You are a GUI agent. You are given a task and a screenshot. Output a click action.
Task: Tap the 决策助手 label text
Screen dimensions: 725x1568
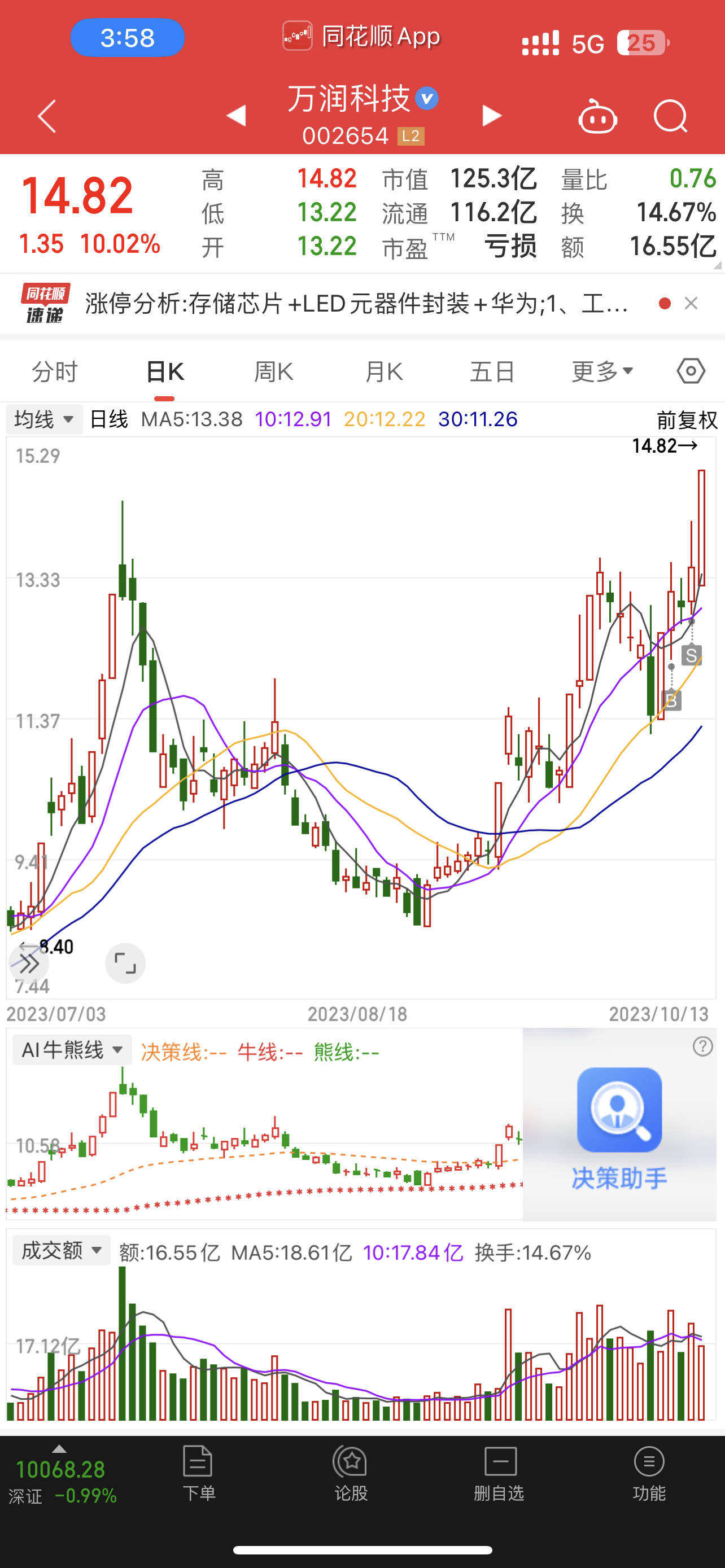point(619,1179)
